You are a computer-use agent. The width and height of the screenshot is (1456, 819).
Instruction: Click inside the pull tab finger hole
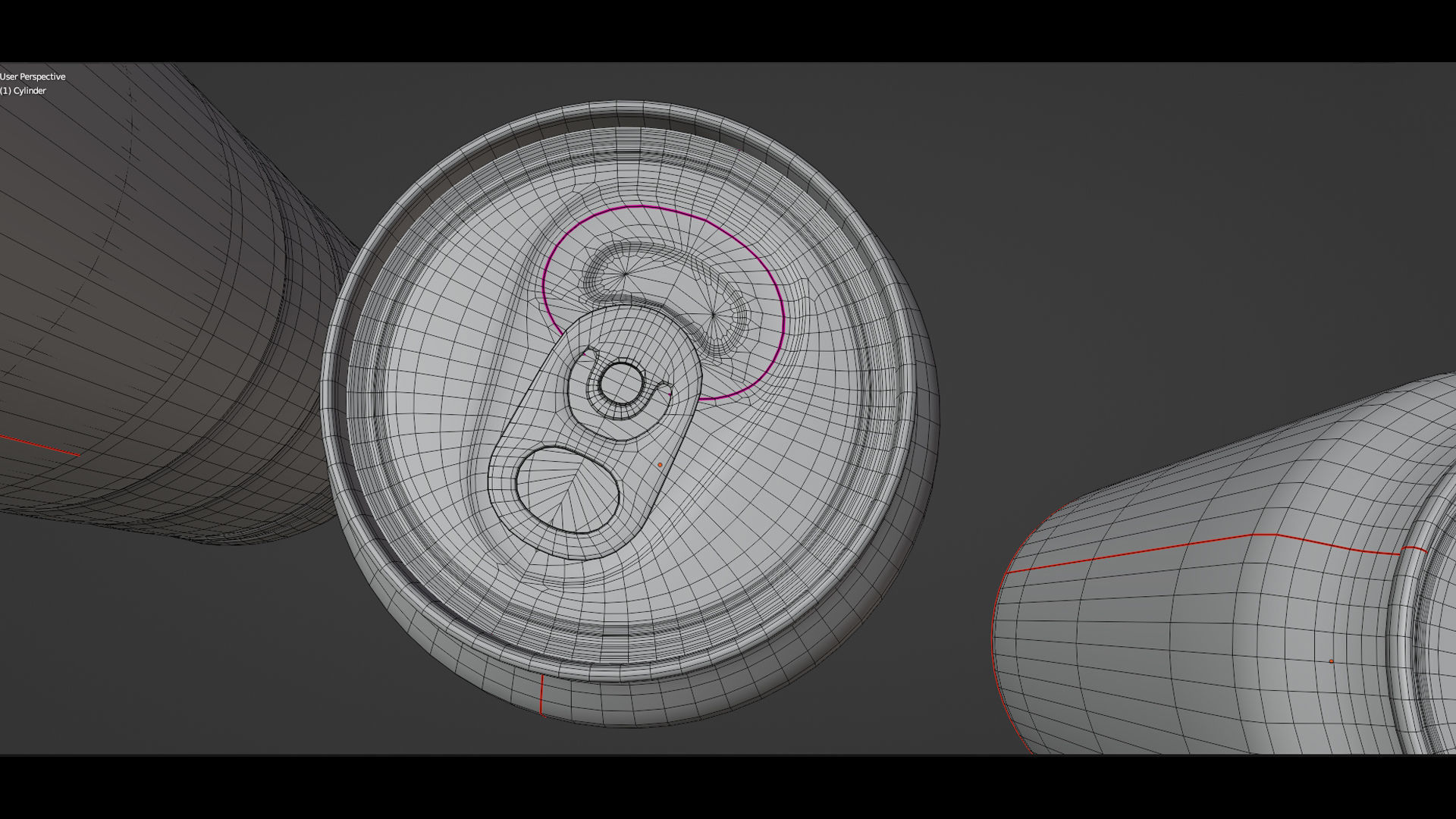[x=567, y=491]
